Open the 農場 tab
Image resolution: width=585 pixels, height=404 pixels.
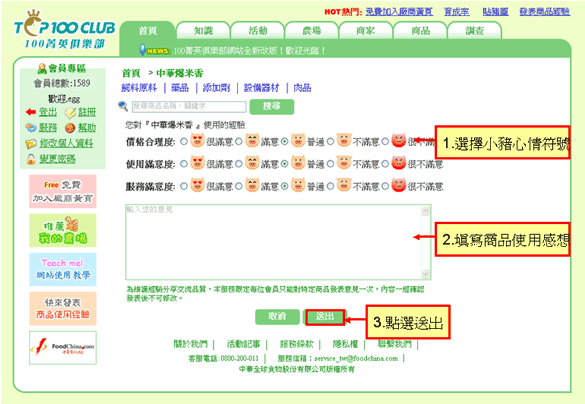312,31
